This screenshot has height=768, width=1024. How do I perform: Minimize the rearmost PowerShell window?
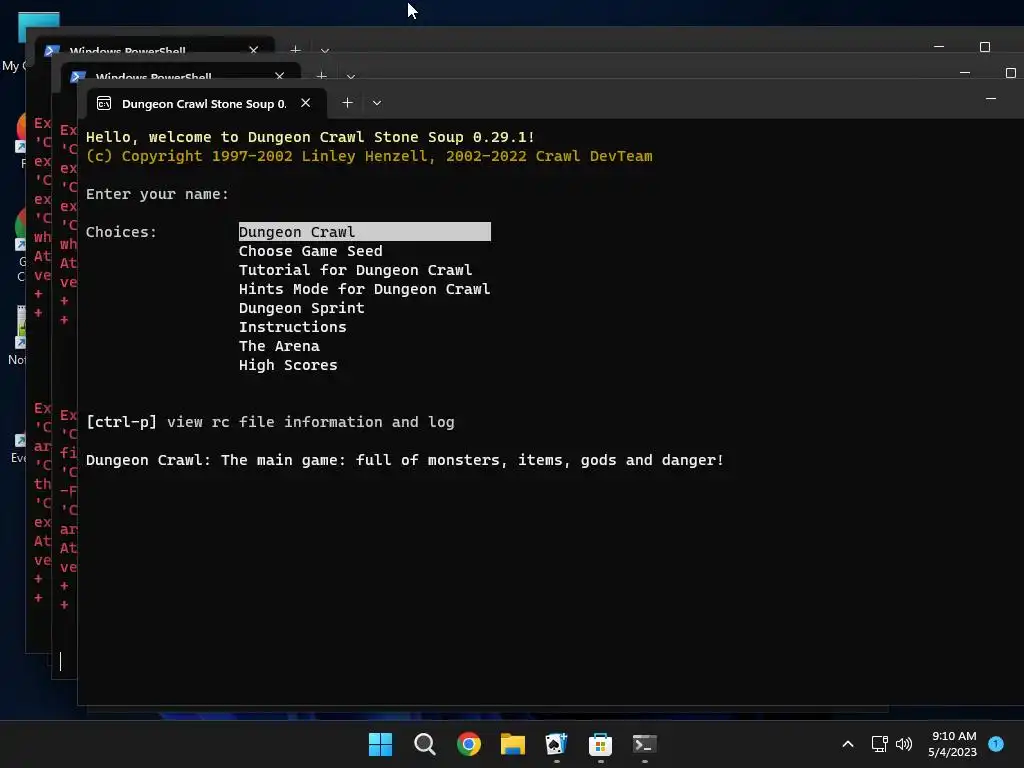coord(939,46)
